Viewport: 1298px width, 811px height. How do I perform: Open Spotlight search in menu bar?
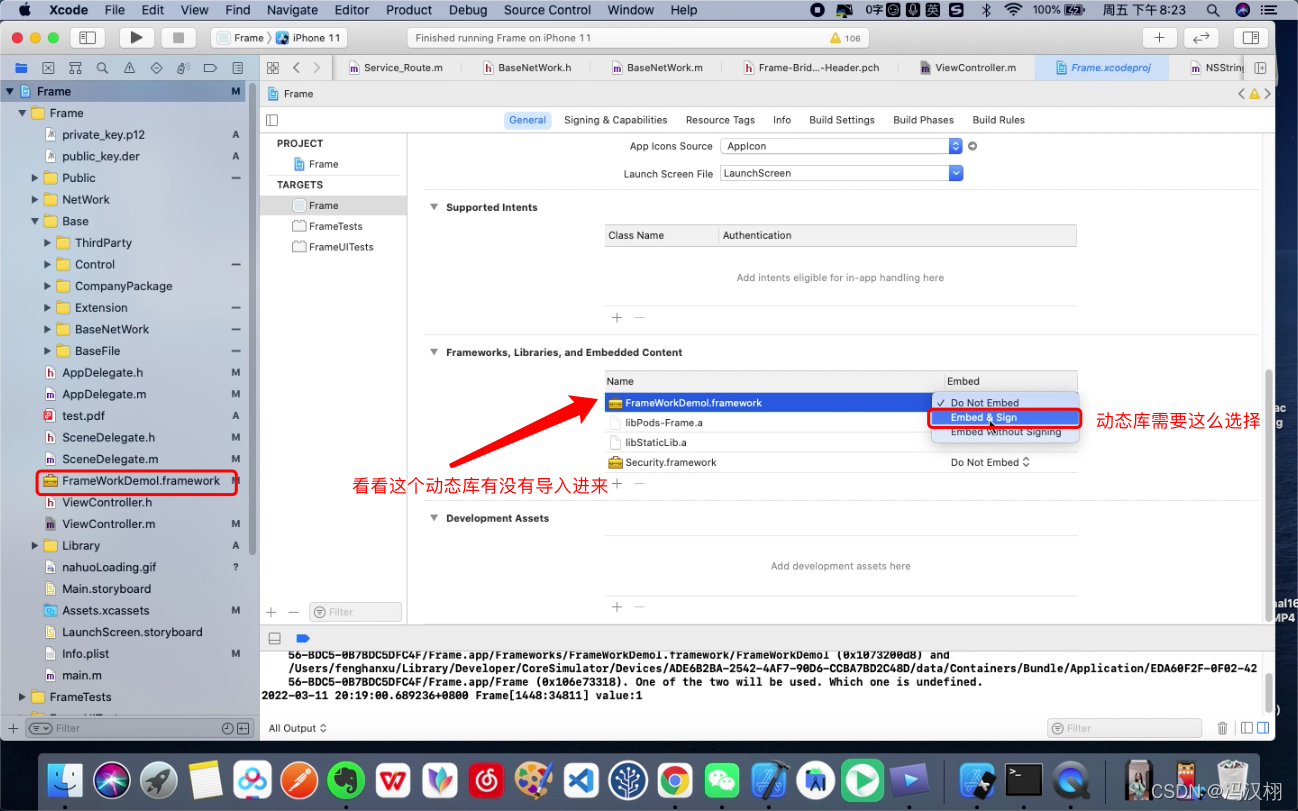click(x=1212, y=10)
